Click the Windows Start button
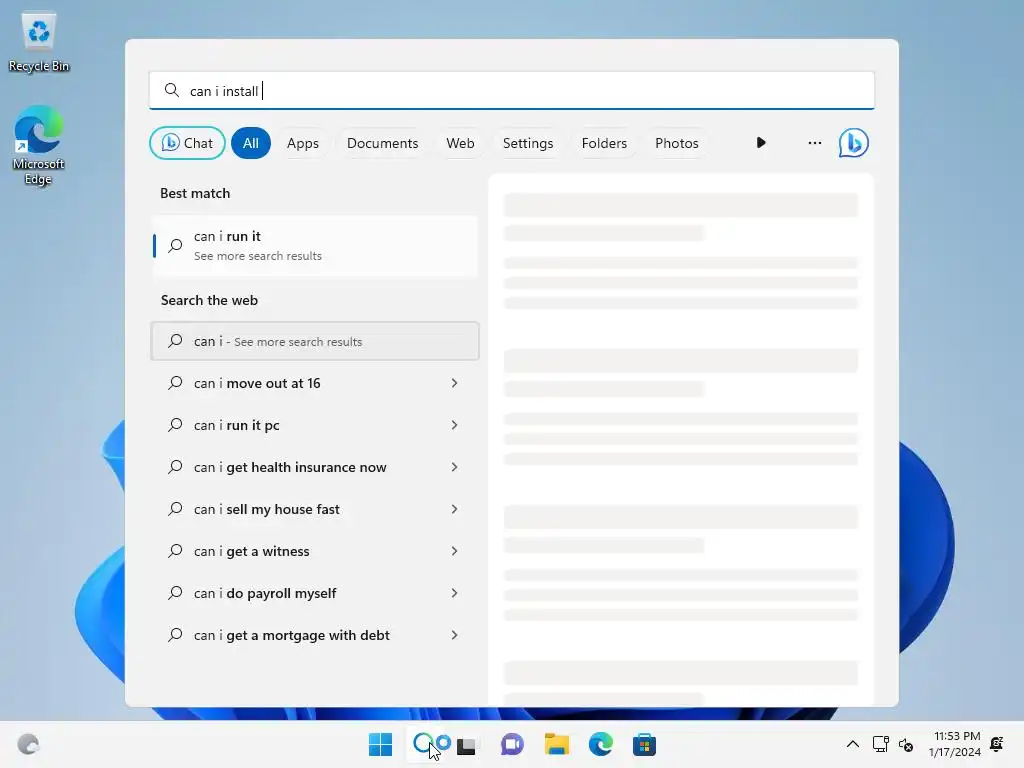The width and height of the screenshot is (1024, 768). [x=380, y=744]
